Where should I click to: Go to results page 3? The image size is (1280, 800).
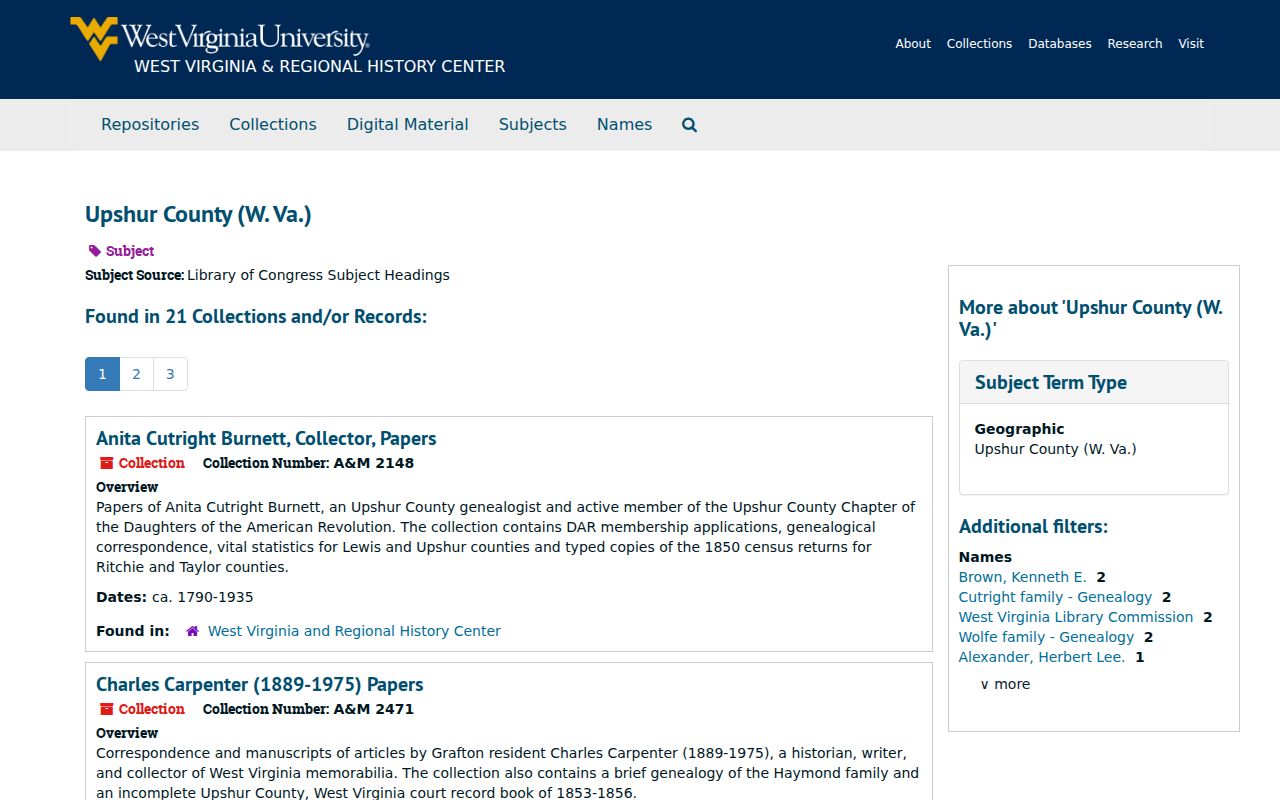coord(170,374)
